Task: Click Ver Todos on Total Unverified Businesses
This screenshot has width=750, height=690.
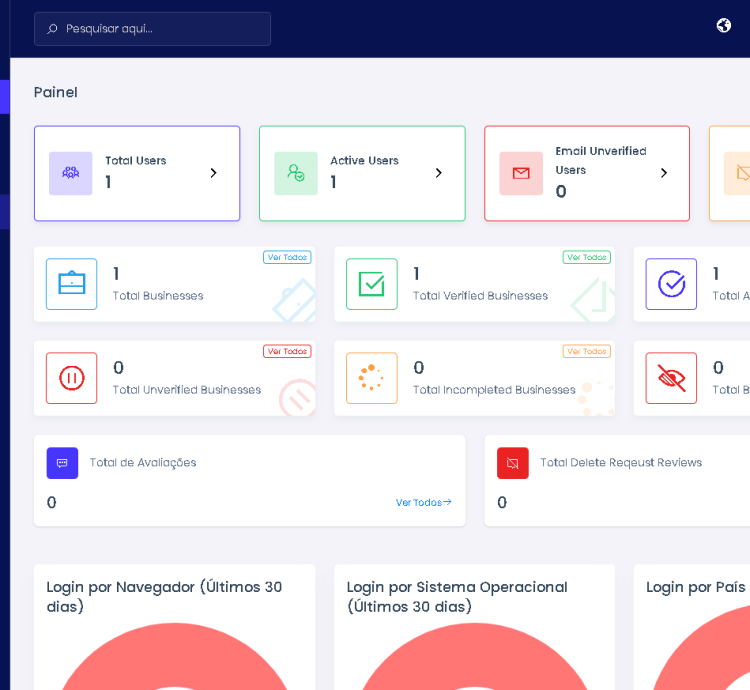Action: pyautogui.click(x=287, y=351)
